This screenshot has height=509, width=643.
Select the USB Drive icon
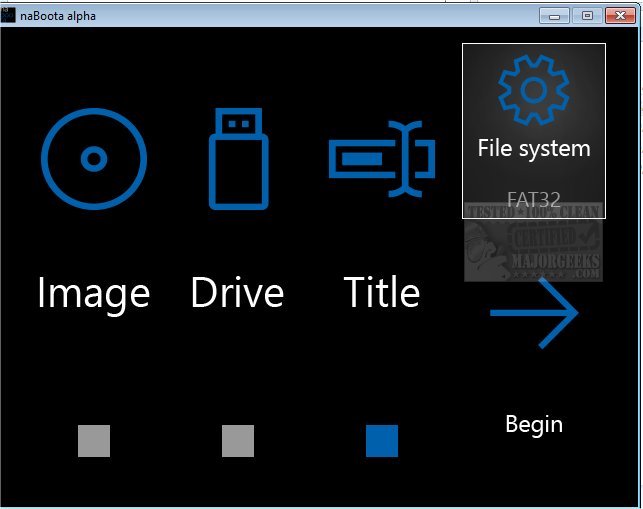239,159
